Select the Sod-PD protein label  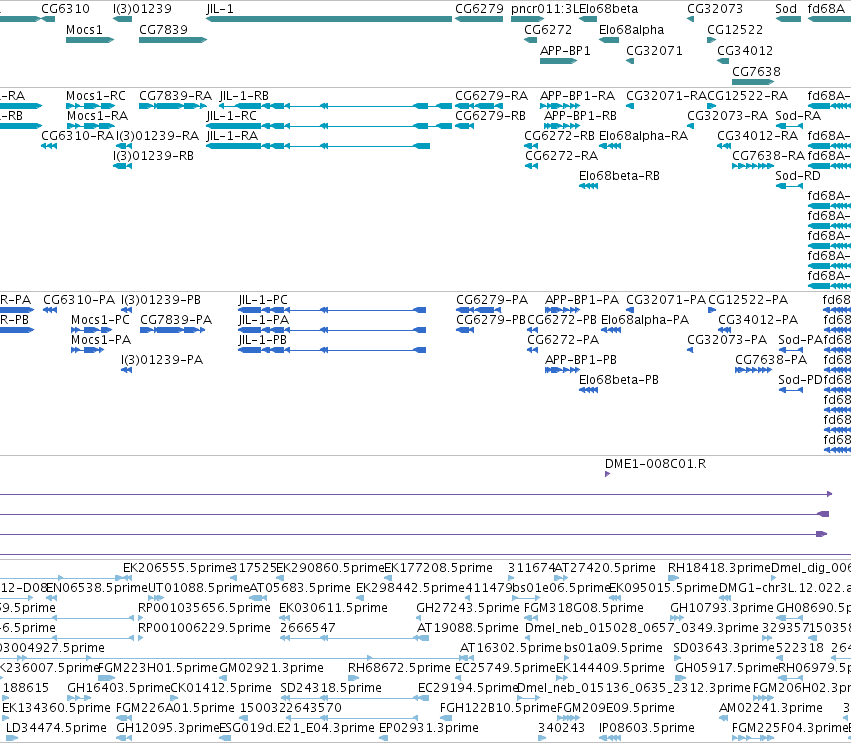800,380
